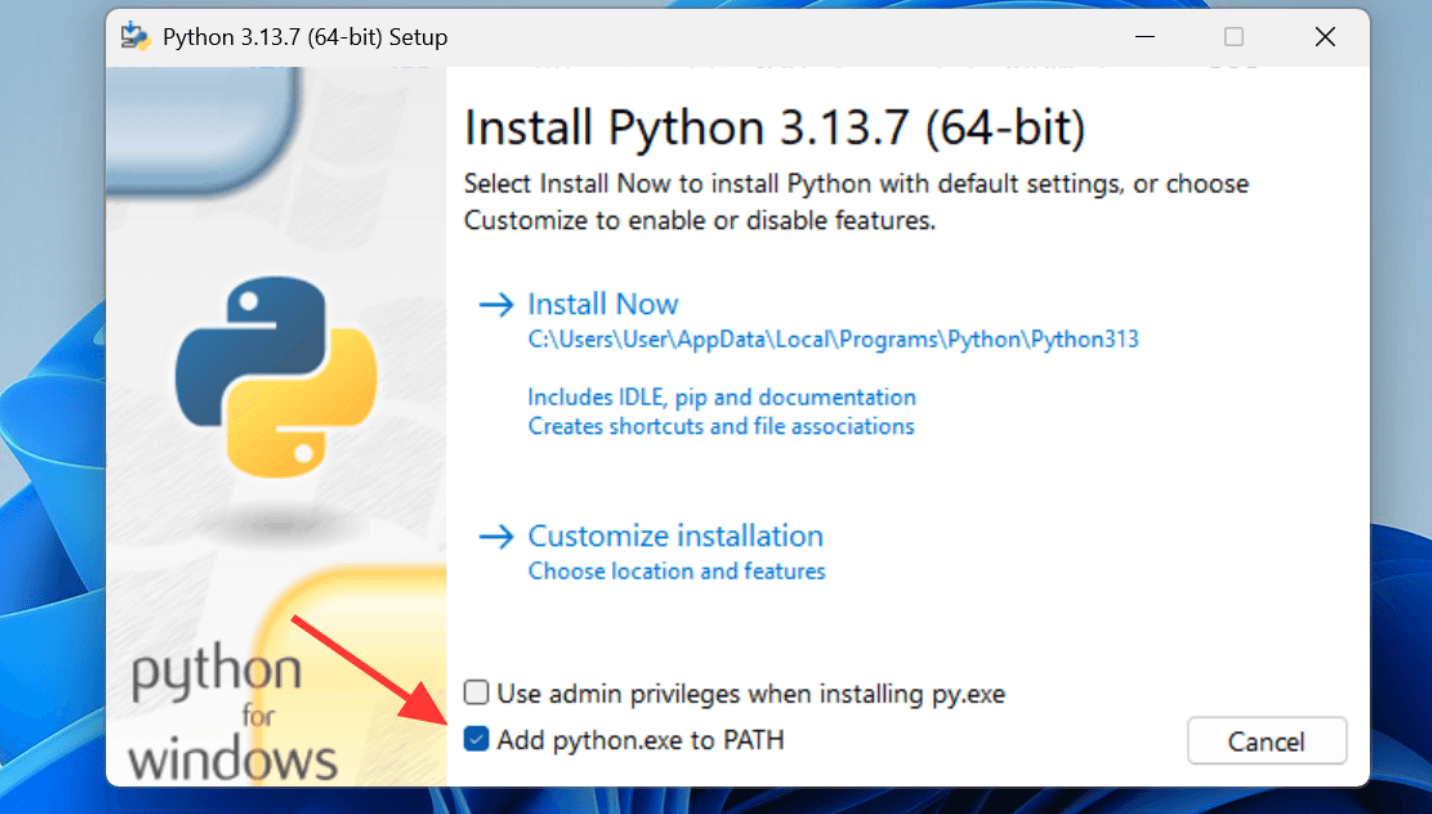Click 'Choose location and features' text

677,571
